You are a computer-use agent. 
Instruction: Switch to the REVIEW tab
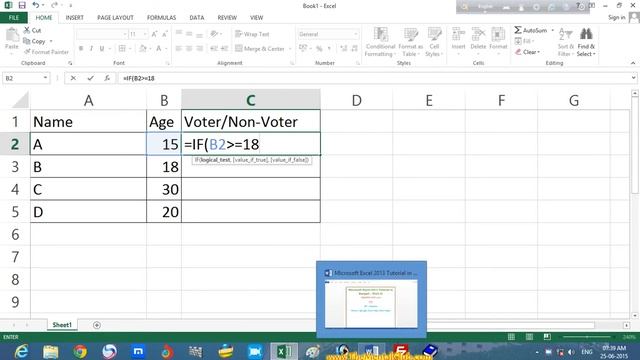[227, 18]
